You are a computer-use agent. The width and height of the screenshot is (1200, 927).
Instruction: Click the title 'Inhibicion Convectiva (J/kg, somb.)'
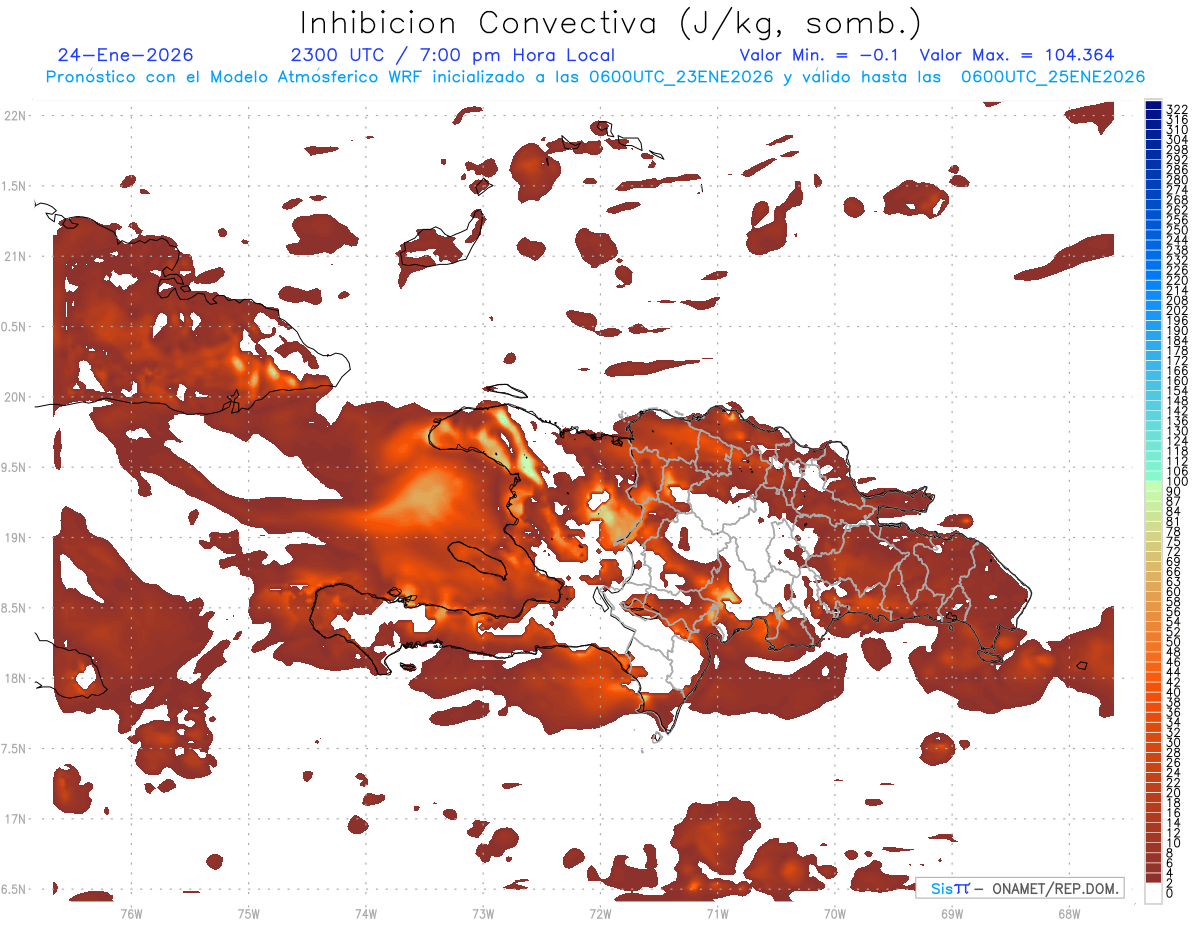coord(610,24)
